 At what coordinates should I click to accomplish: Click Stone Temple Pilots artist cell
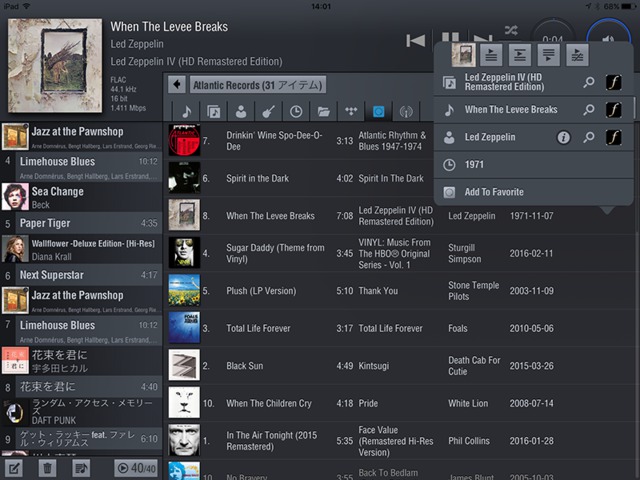point(473,291)
